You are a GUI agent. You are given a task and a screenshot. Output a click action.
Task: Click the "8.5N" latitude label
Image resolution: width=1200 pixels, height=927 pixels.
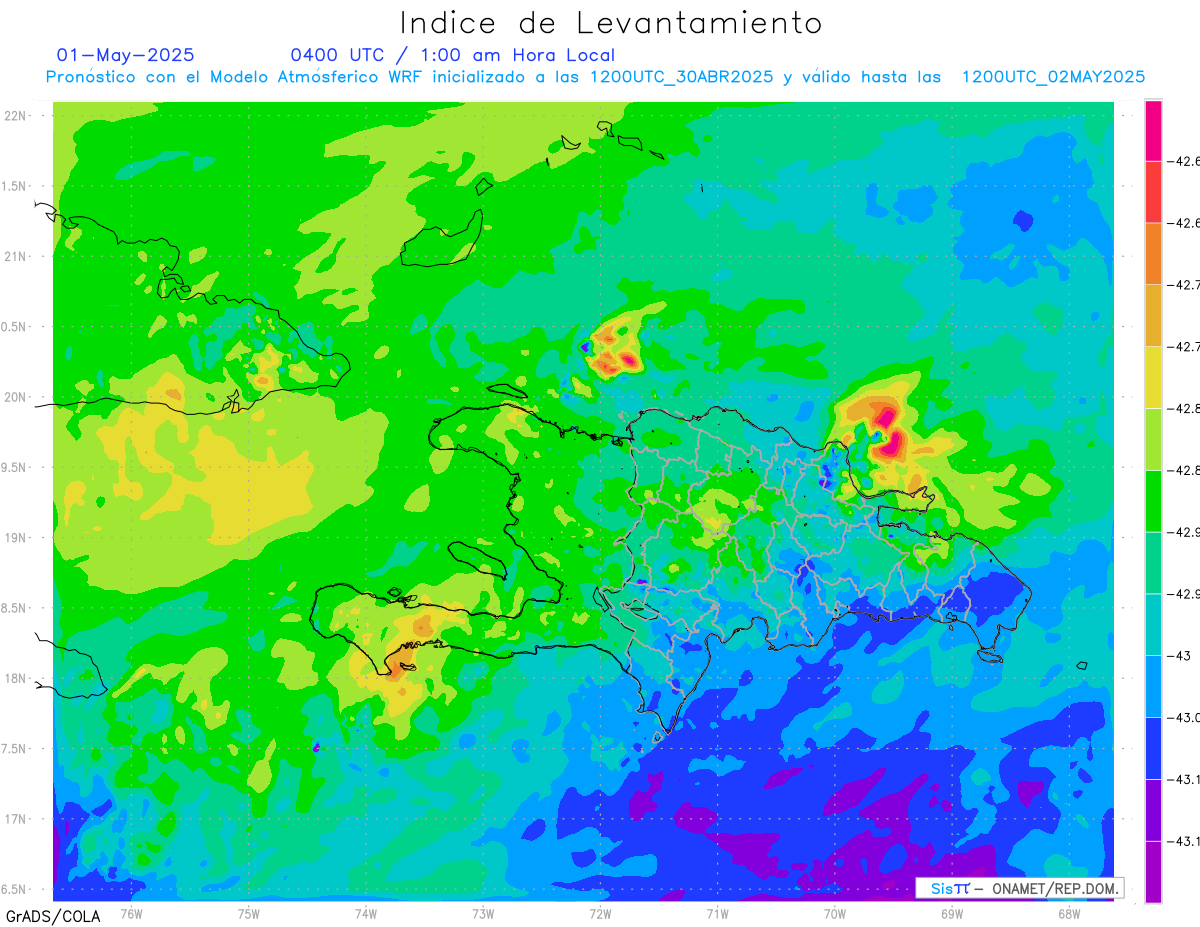pos(15,608)
